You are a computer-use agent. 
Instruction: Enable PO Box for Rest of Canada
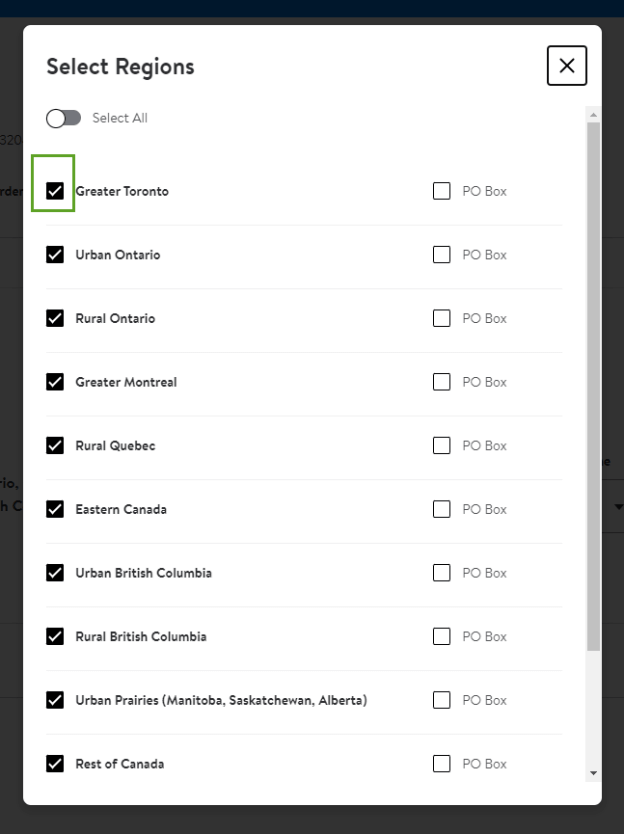(x=441, y=764)
